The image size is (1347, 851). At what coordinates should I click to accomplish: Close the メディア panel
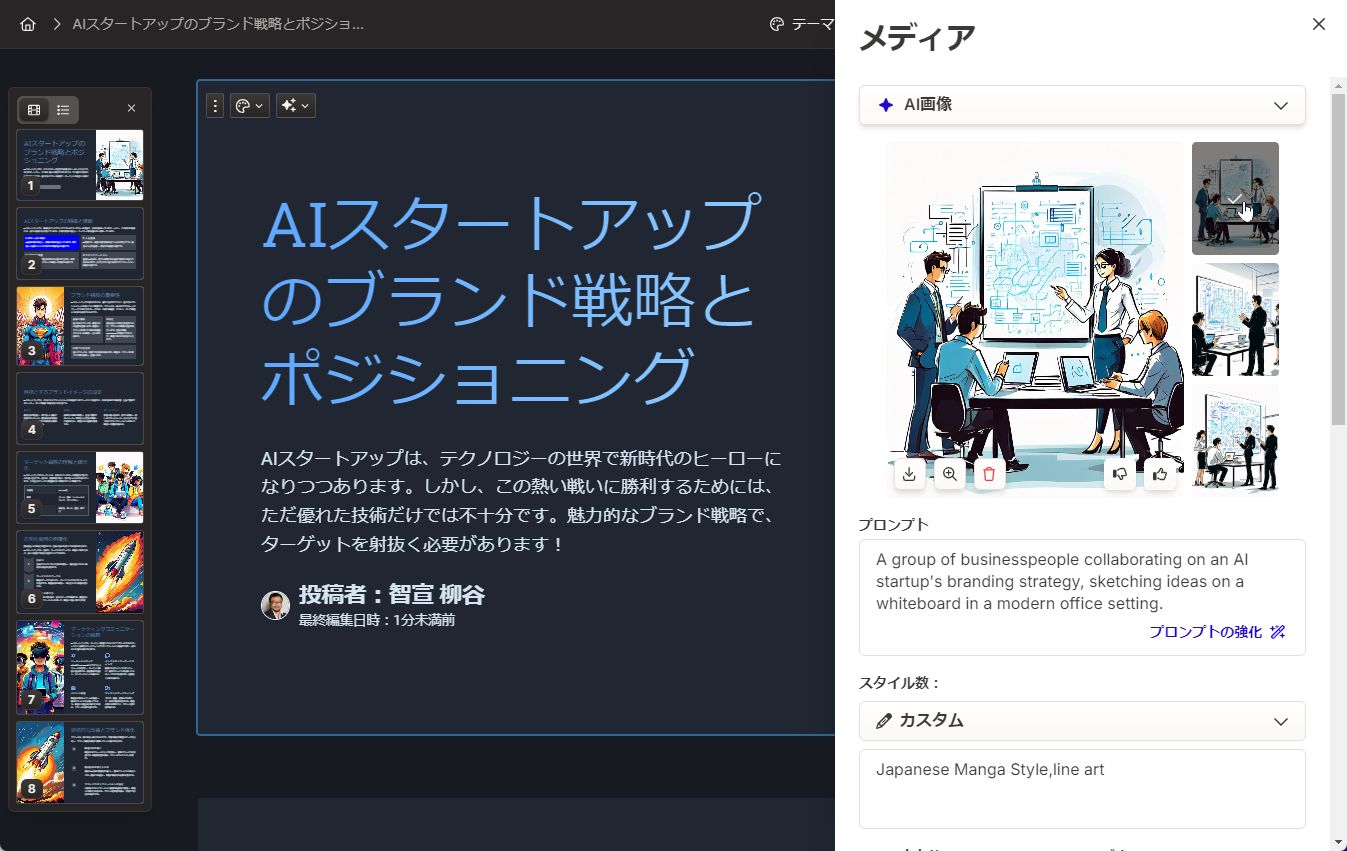(x=1318, y=23)
